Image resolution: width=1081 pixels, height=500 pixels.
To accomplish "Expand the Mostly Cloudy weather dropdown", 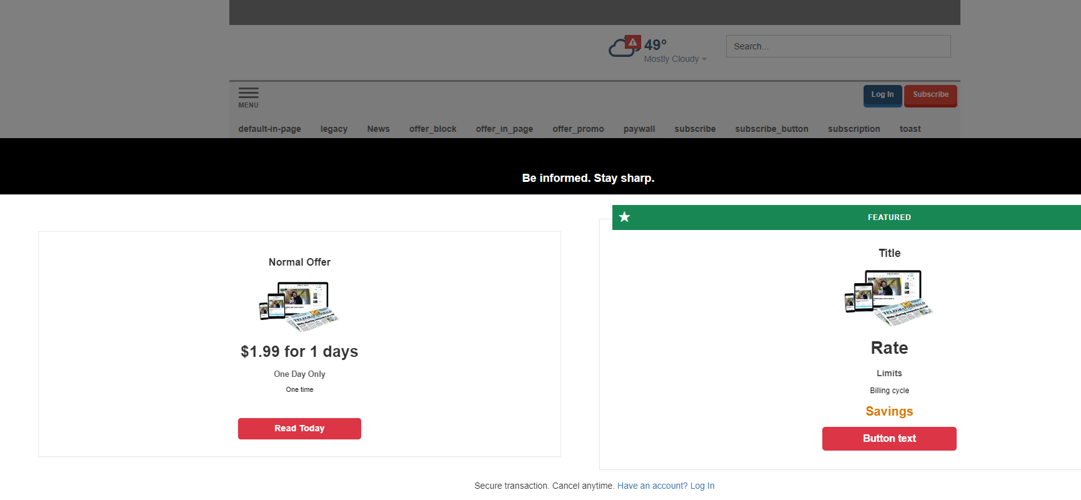I will click(x=676, y=59).
